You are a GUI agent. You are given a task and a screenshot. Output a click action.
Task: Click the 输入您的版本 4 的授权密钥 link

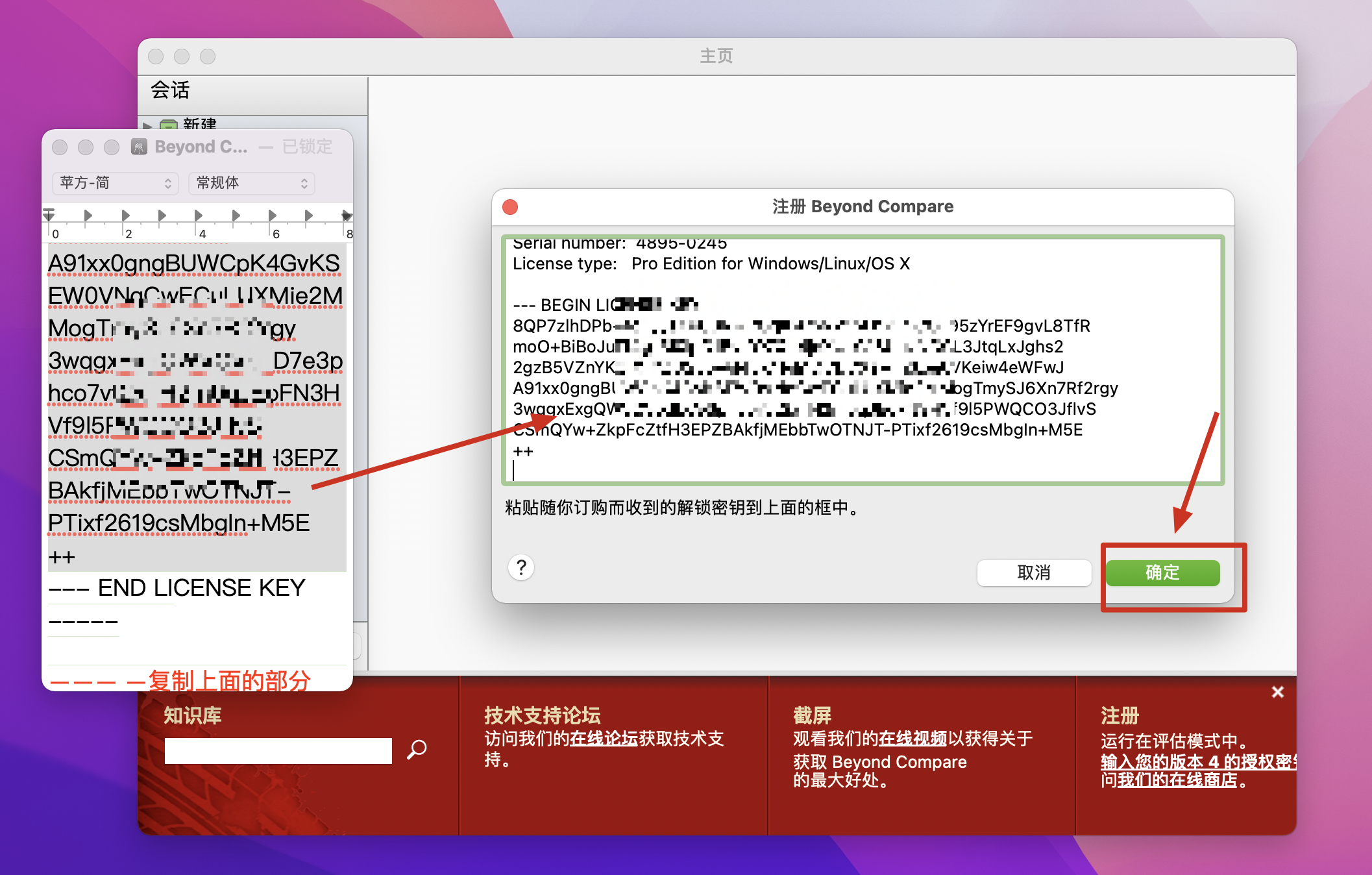click(x=1198, y=761)
